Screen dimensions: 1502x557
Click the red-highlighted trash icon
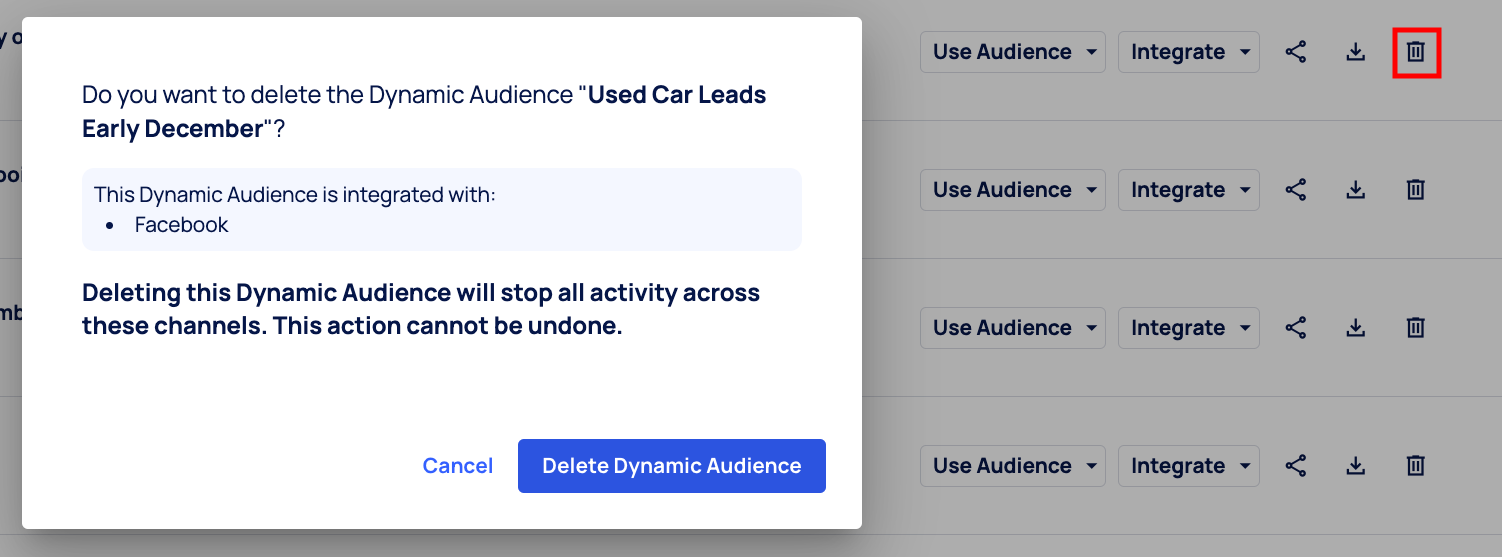pos(1415,52)
